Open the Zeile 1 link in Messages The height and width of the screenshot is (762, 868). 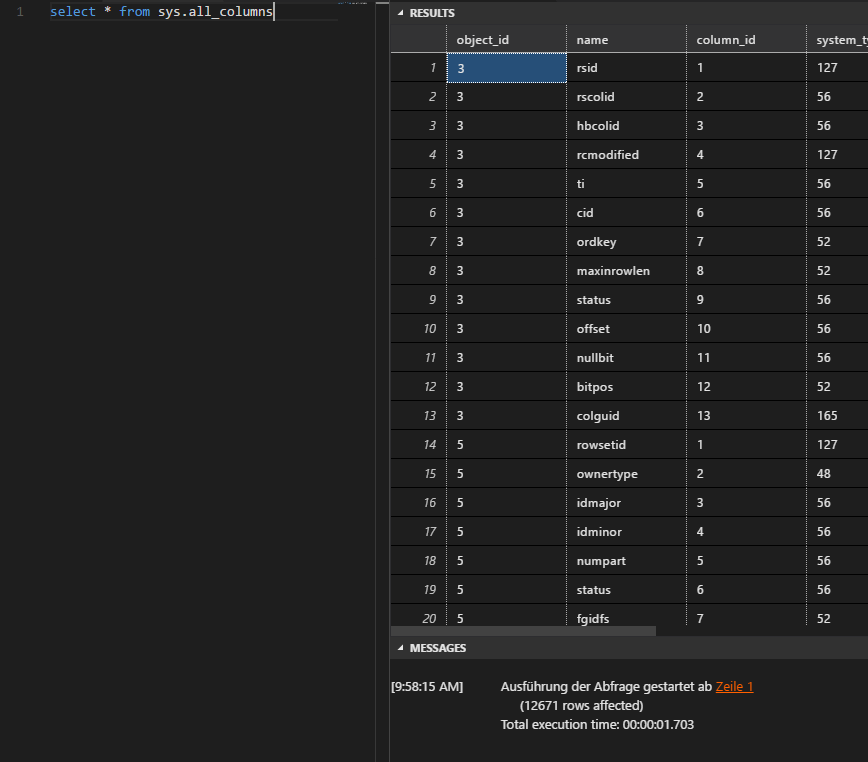(x=733, y=686)
